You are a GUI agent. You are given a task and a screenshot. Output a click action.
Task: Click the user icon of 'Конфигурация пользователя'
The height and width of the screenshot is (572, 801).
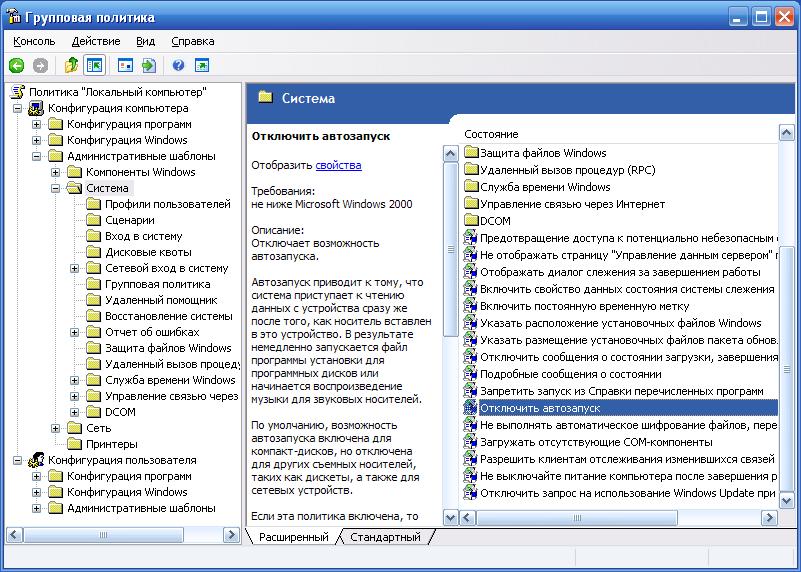click(x=36, y=460)
